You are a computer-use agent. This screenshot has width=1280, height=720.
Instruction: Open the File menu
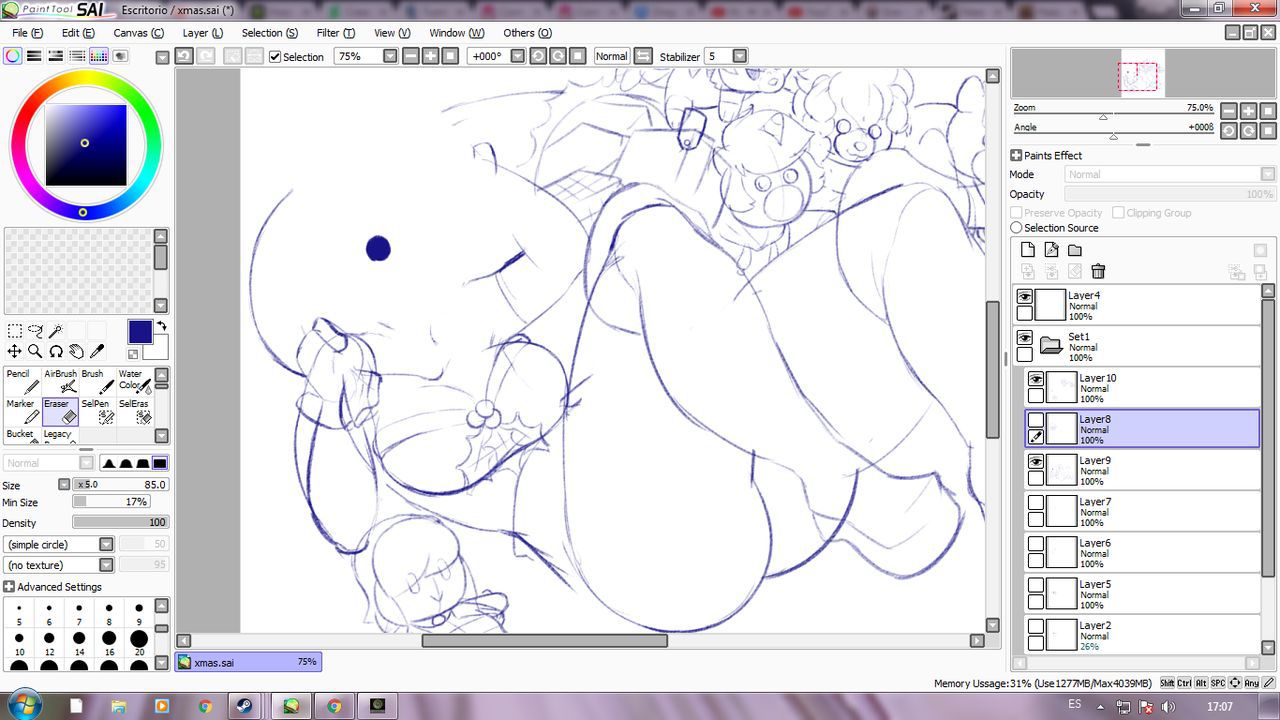[27, 33]
